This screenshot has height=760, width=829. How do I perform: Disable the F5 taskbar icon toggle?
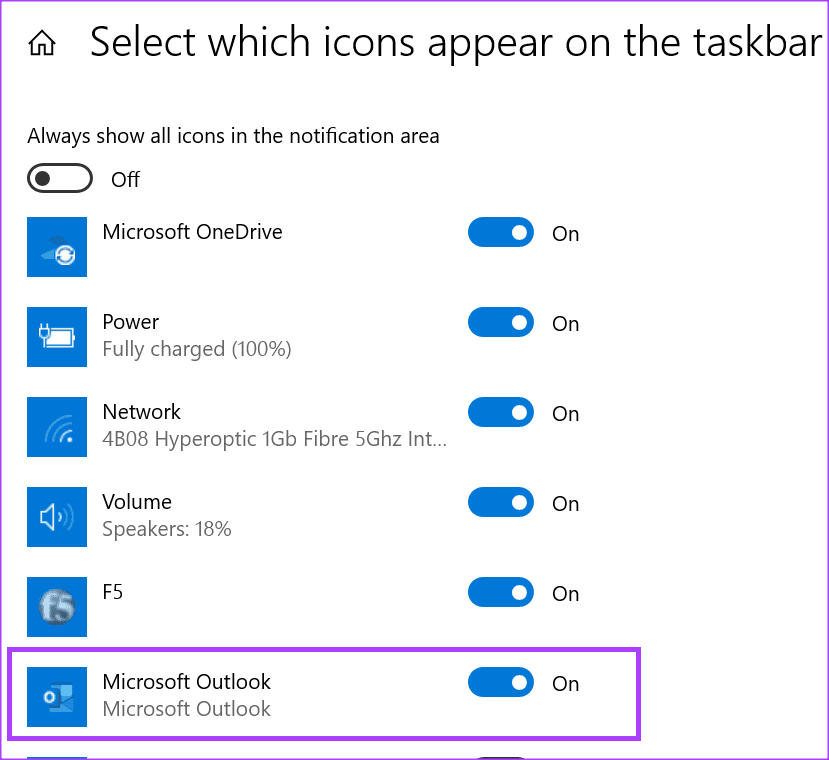tap(501, 592)
